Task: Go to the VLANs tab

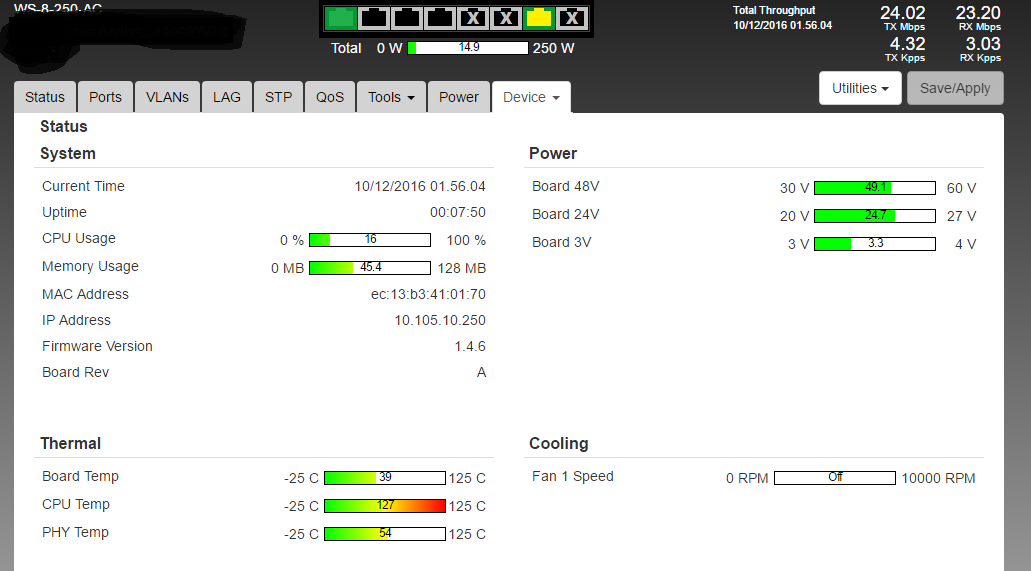Action: pos(167,97)
